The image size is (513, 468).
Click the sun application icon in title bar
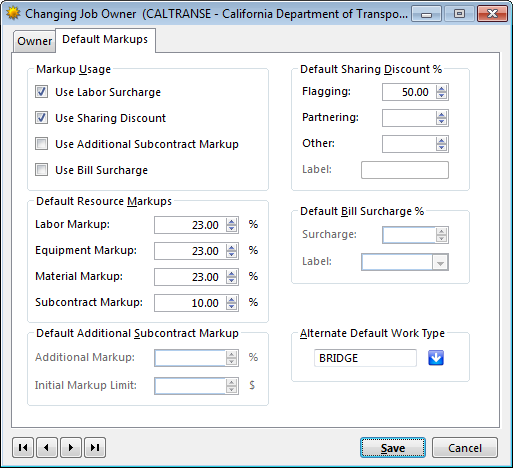pos(13,14)
